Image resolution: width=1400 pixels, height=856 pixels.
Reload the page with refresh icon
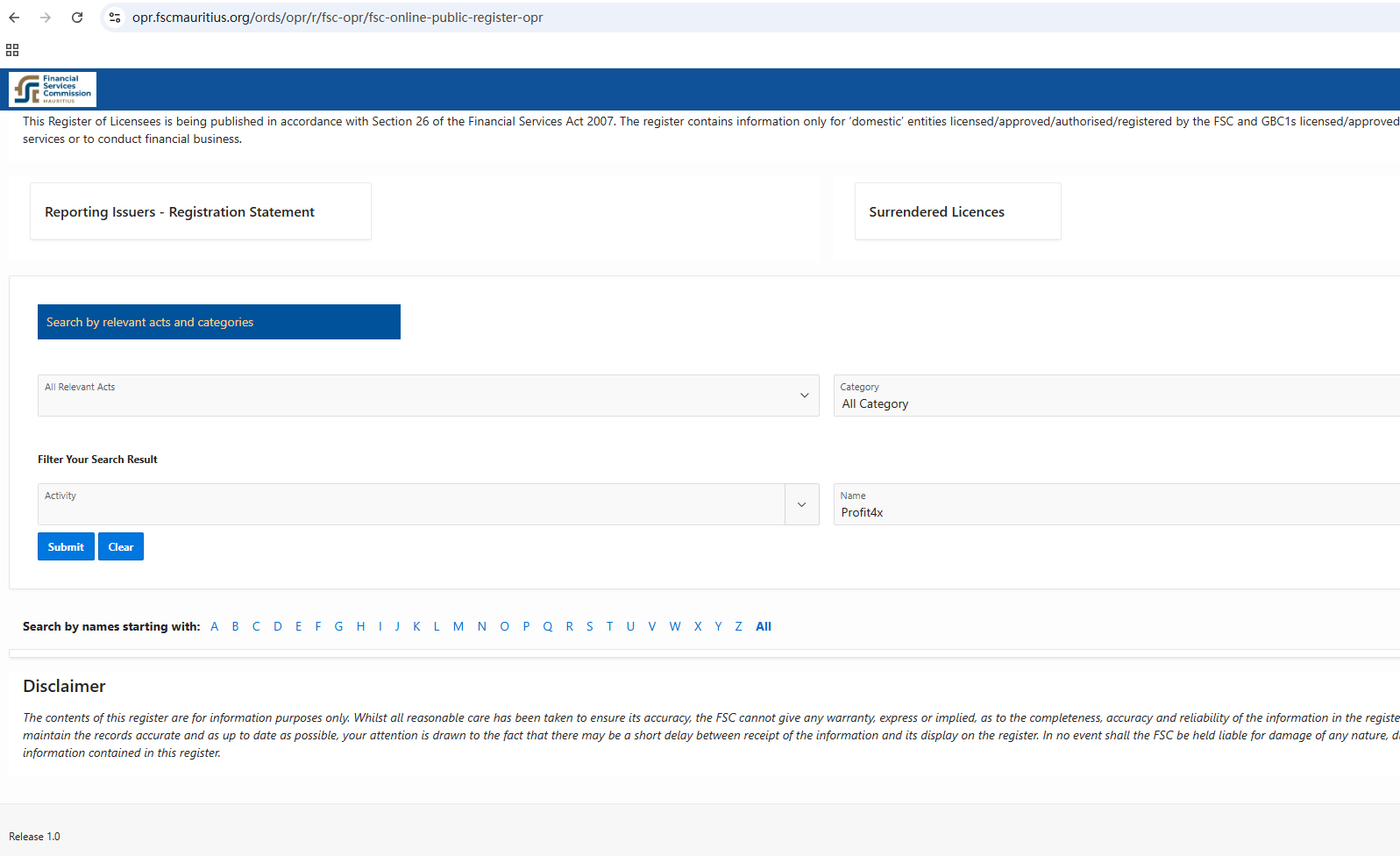click(77, 18)
